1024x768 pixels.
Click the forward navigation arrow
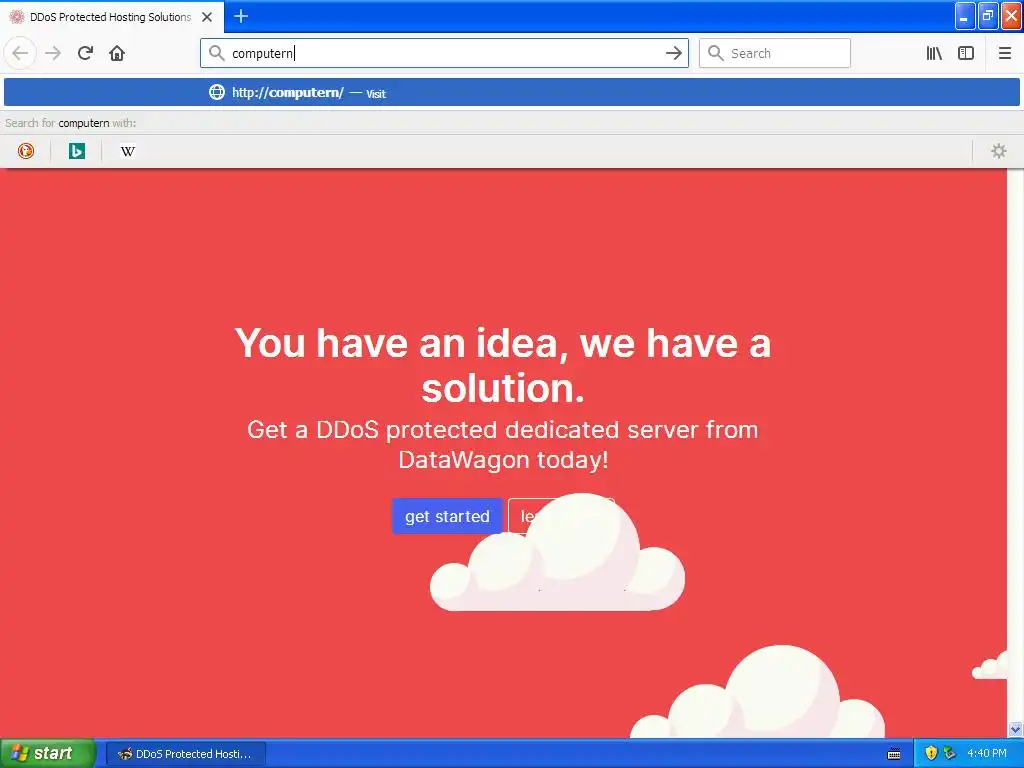(53, 53)
